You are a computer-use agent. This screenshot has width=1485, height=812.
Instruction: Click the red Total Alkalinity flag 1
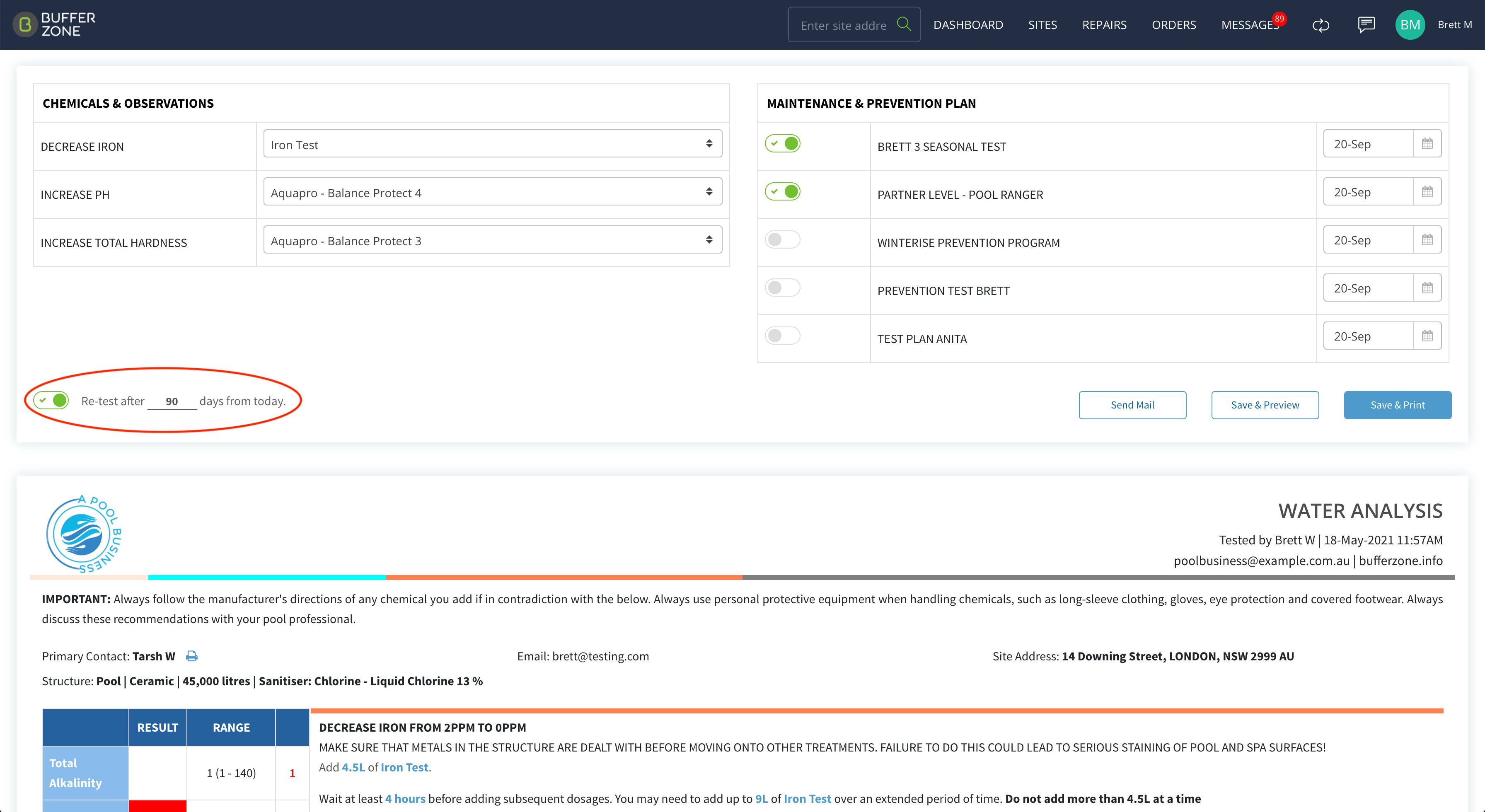tap(292, 773)
